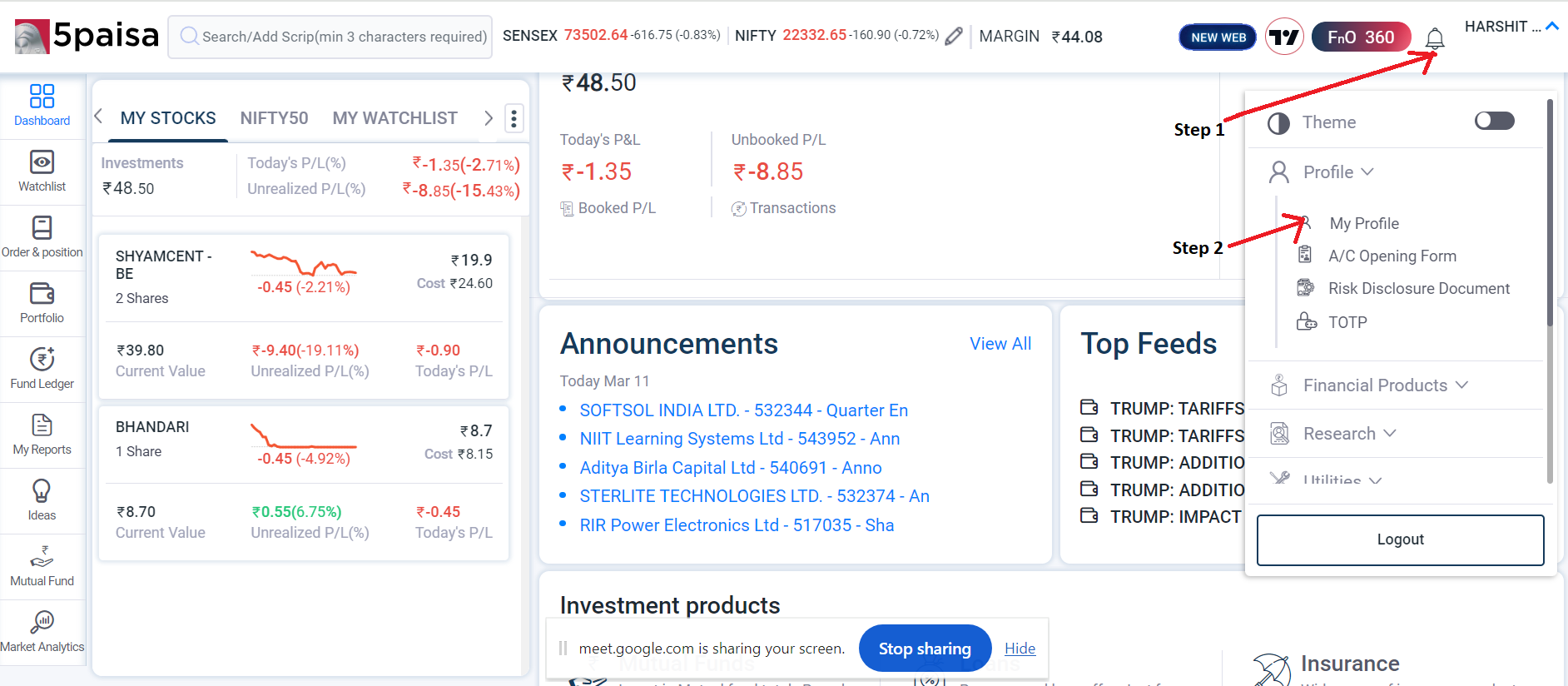
Task: Click the Search/Add Scrip input field
Action: click(330, 37)
